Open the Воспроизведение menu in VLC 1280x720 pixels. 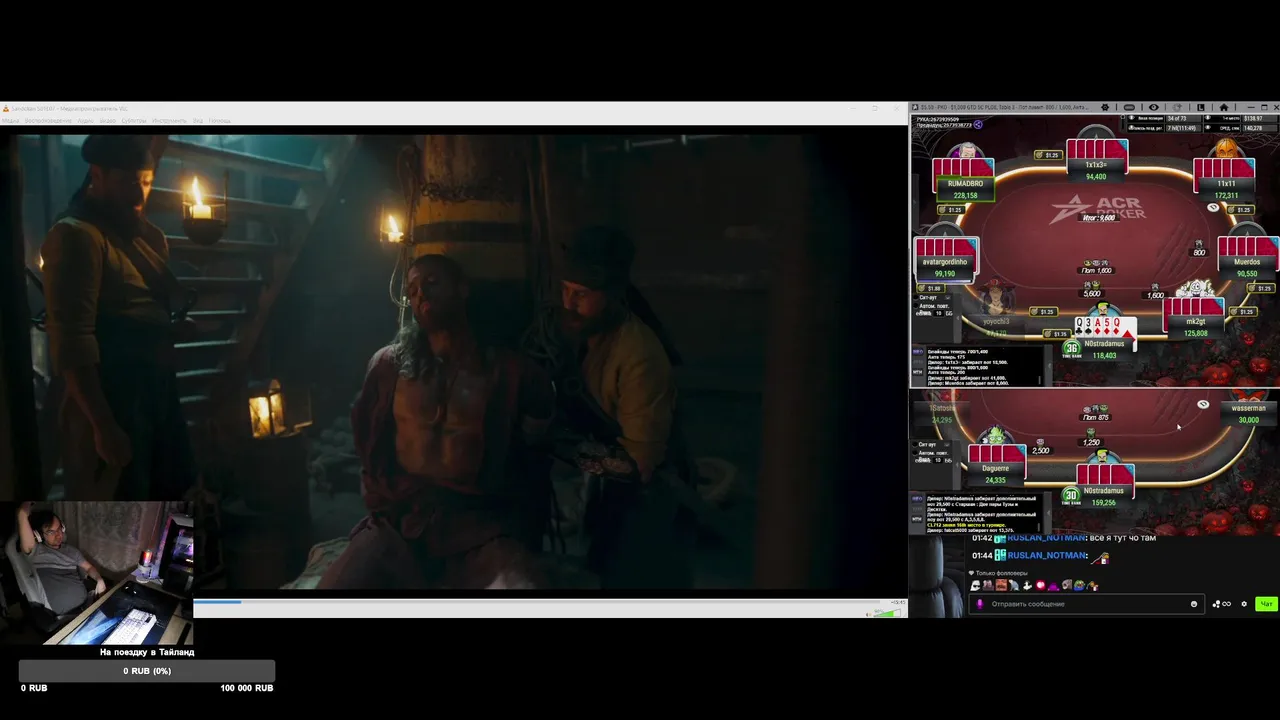(x=48, y=120)
